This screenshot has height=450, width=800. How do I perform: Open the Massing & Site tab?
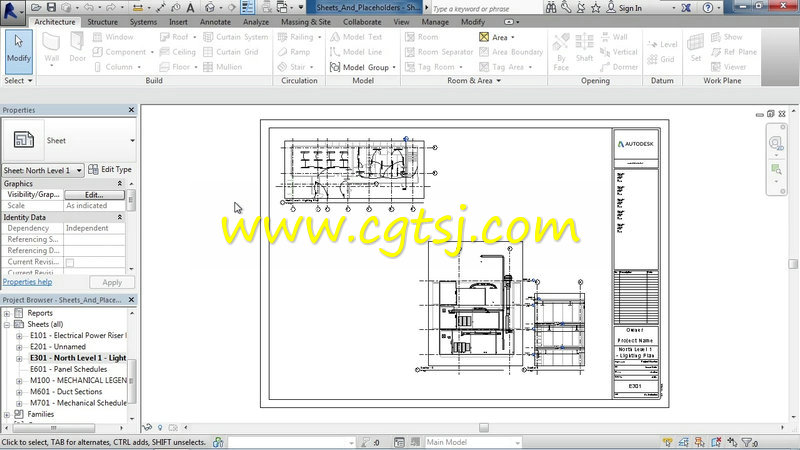(306, 22)
